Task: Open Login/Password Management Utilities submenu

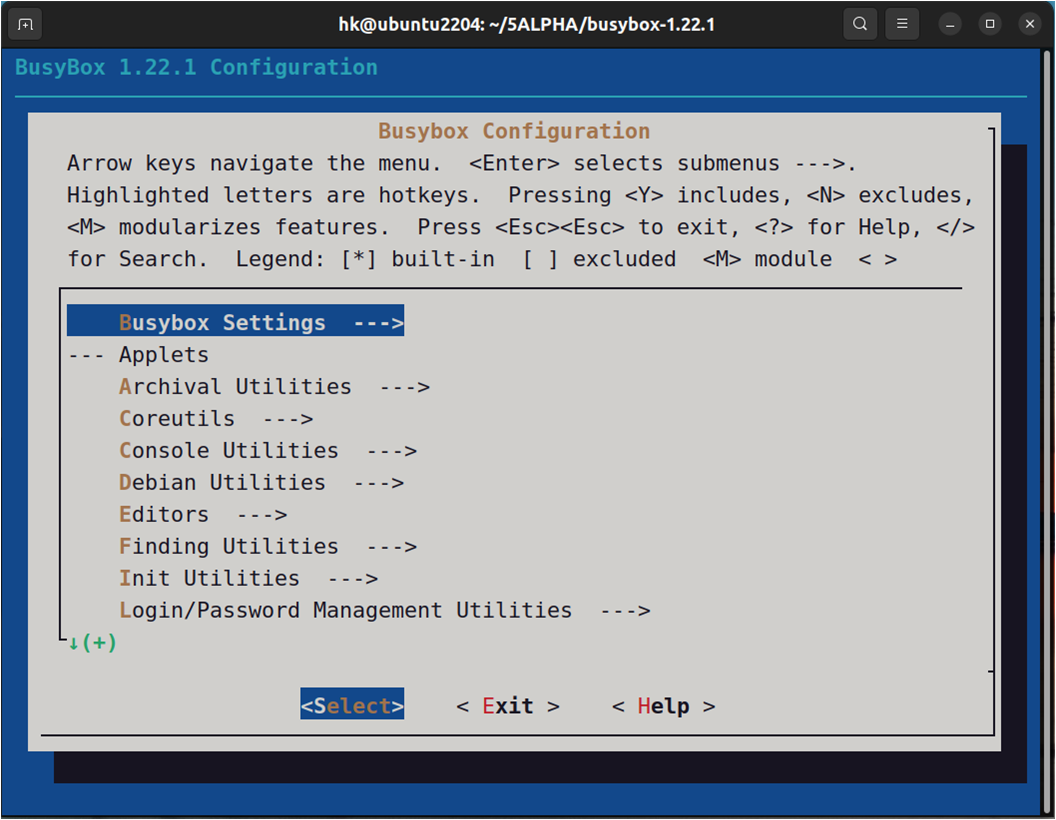Action: [385, 610]
